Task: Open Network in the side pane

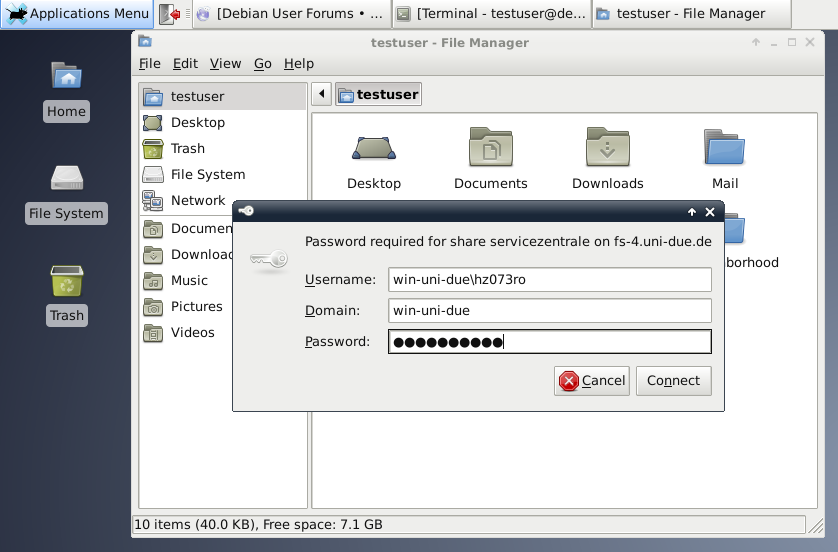Action: coord(197,201)
